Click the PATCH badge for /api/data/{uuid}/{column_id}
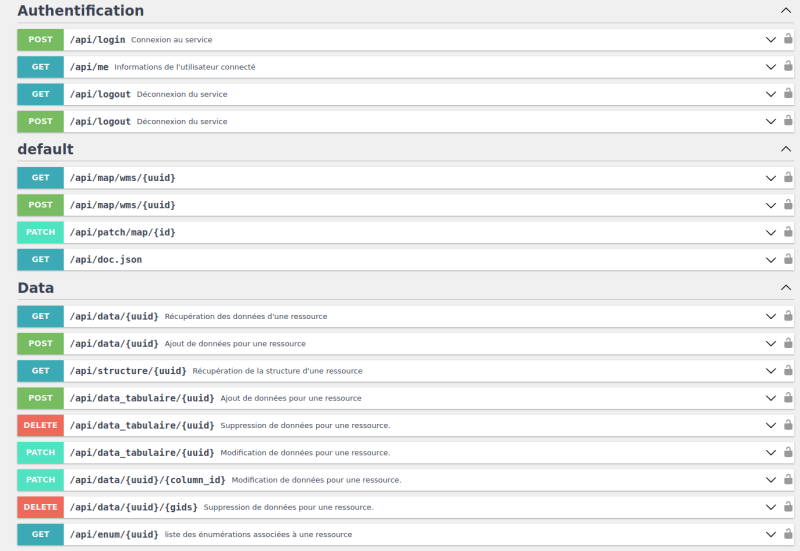Image resolution: width=800 pixels, height=551 pixels. pyautogui.click(x=40, y=480)
